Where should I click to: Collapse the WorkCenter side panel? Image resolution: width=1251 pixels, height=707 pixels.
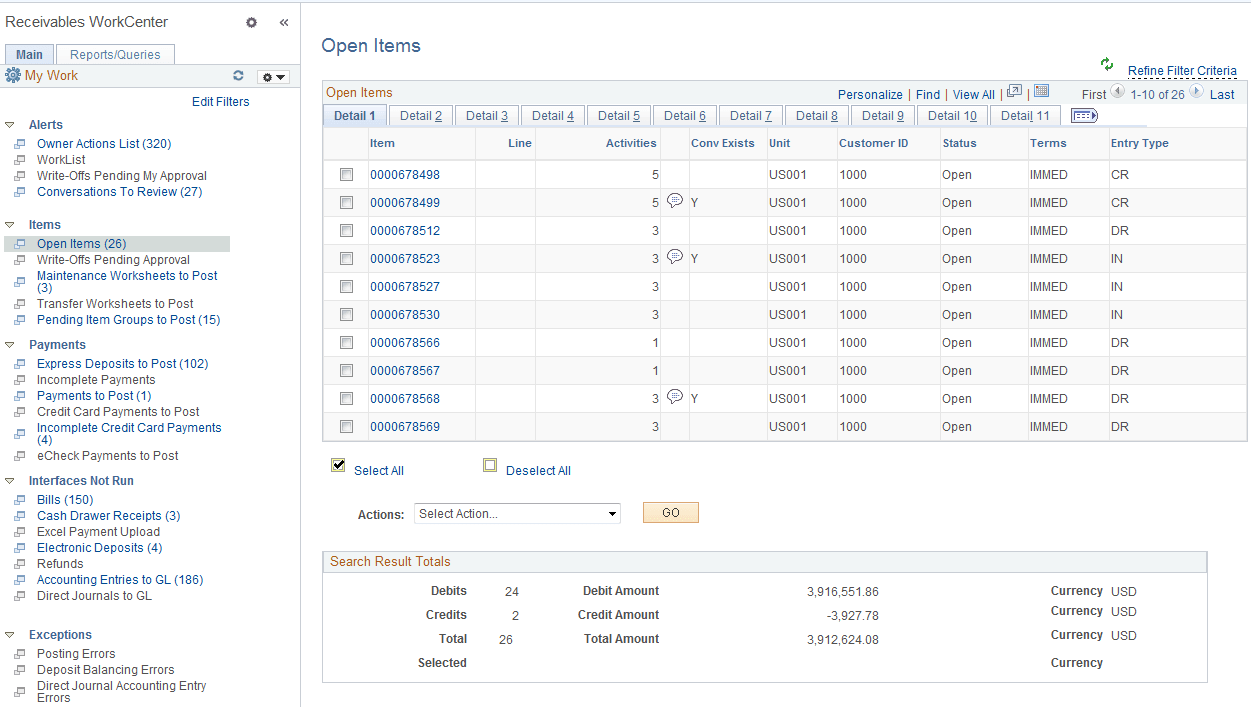[x=283, y=21]
